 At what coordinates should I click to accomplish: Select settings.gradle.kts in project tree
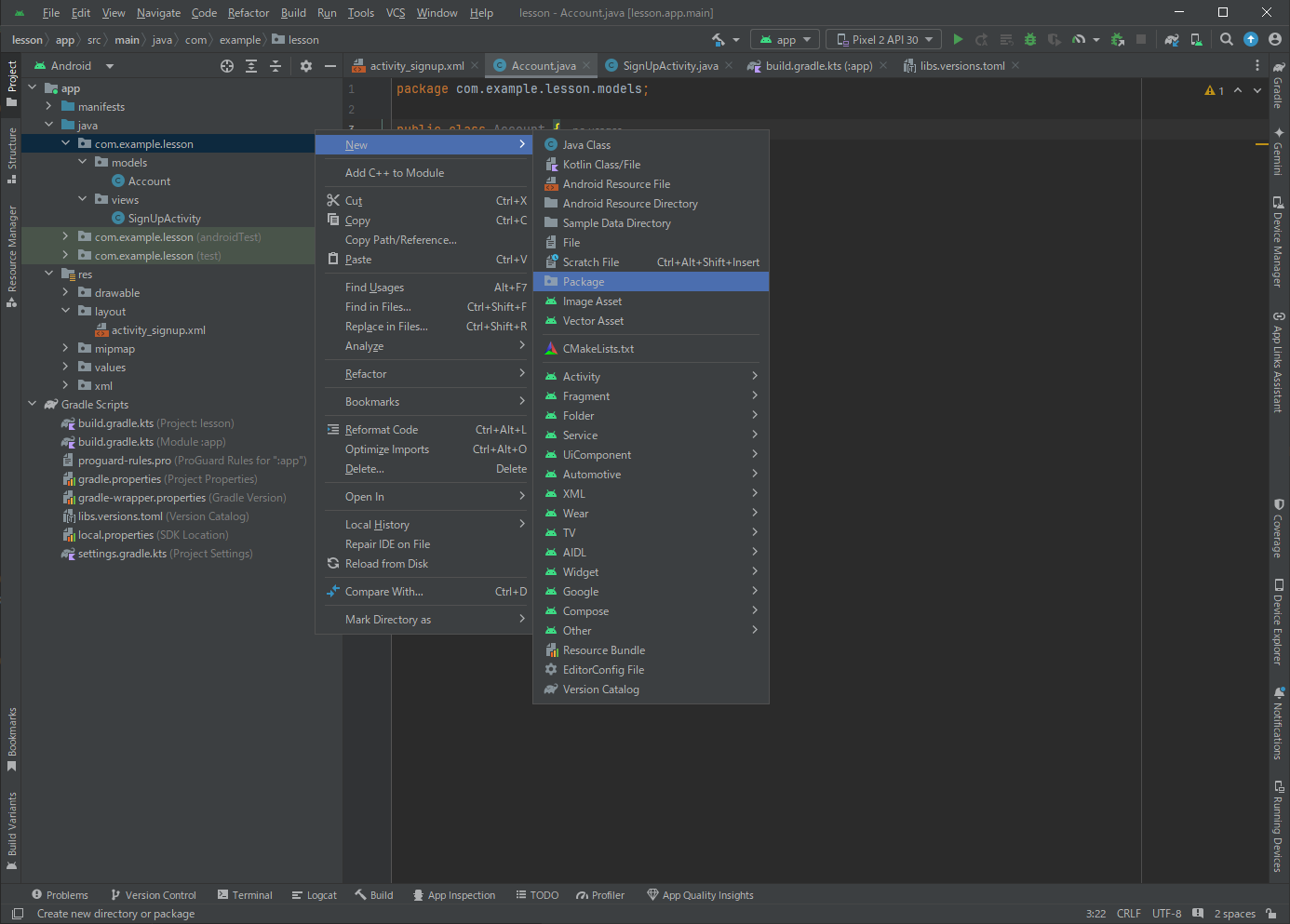(x=122, y=553)
